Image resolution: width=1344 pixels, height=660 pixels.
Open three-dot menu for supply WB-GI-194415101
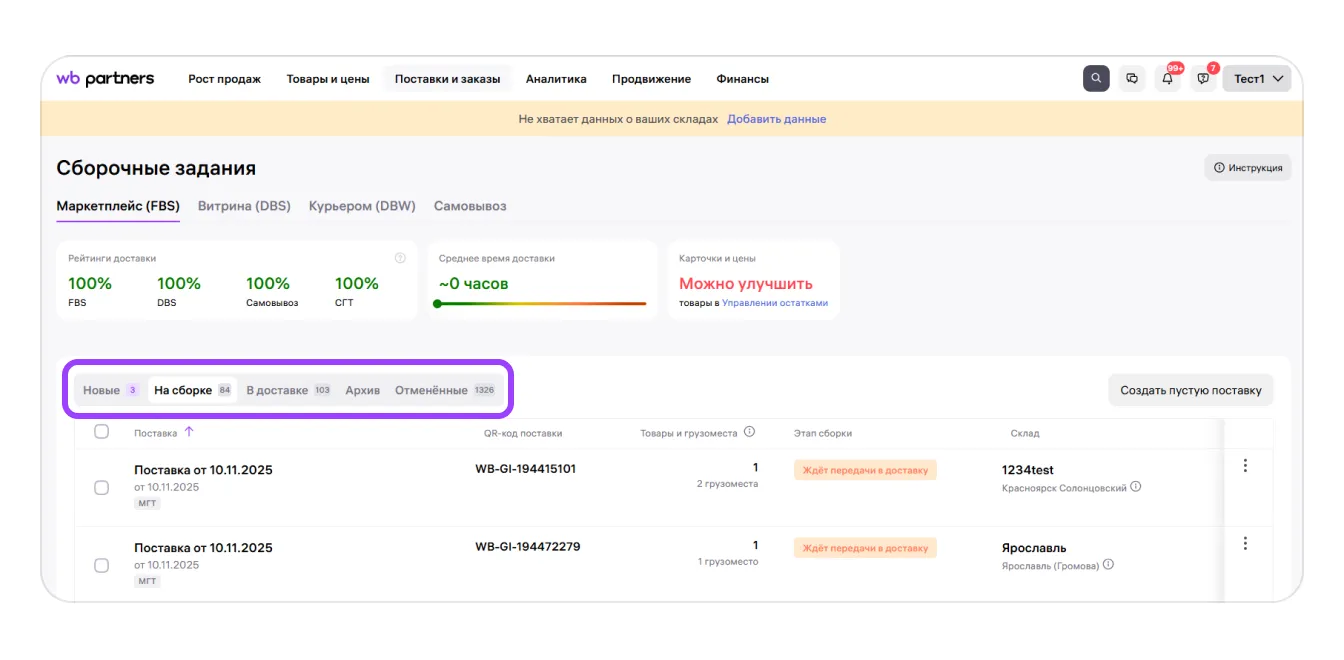point(1245,466)
